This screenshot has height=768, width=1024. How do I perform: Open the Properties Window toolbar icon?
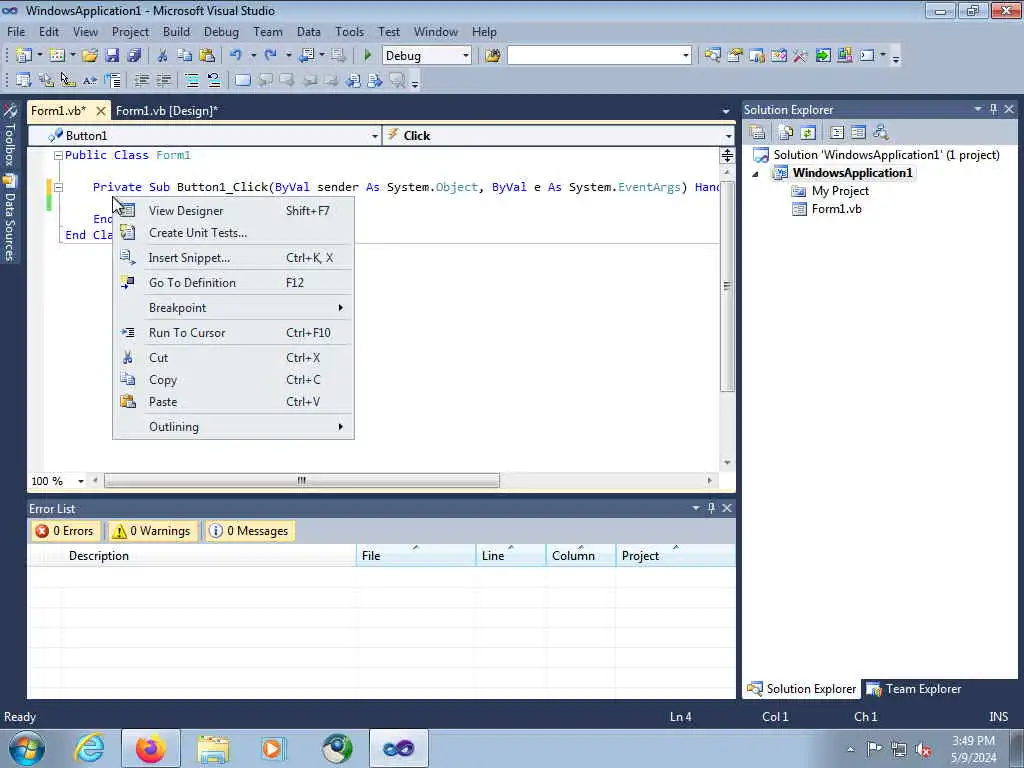tap(735, 56)
